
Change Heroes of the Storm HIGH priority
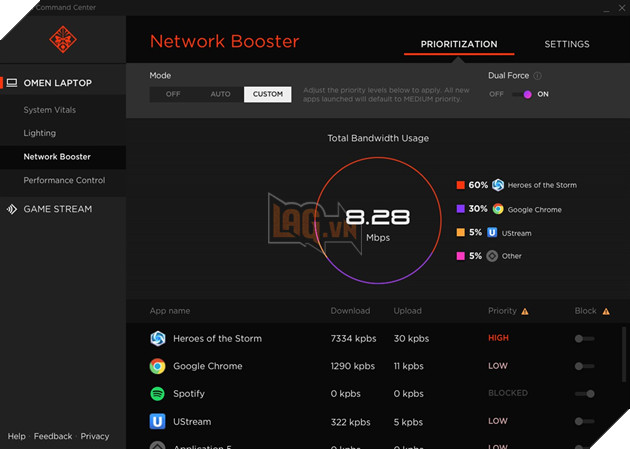(498, 338)
